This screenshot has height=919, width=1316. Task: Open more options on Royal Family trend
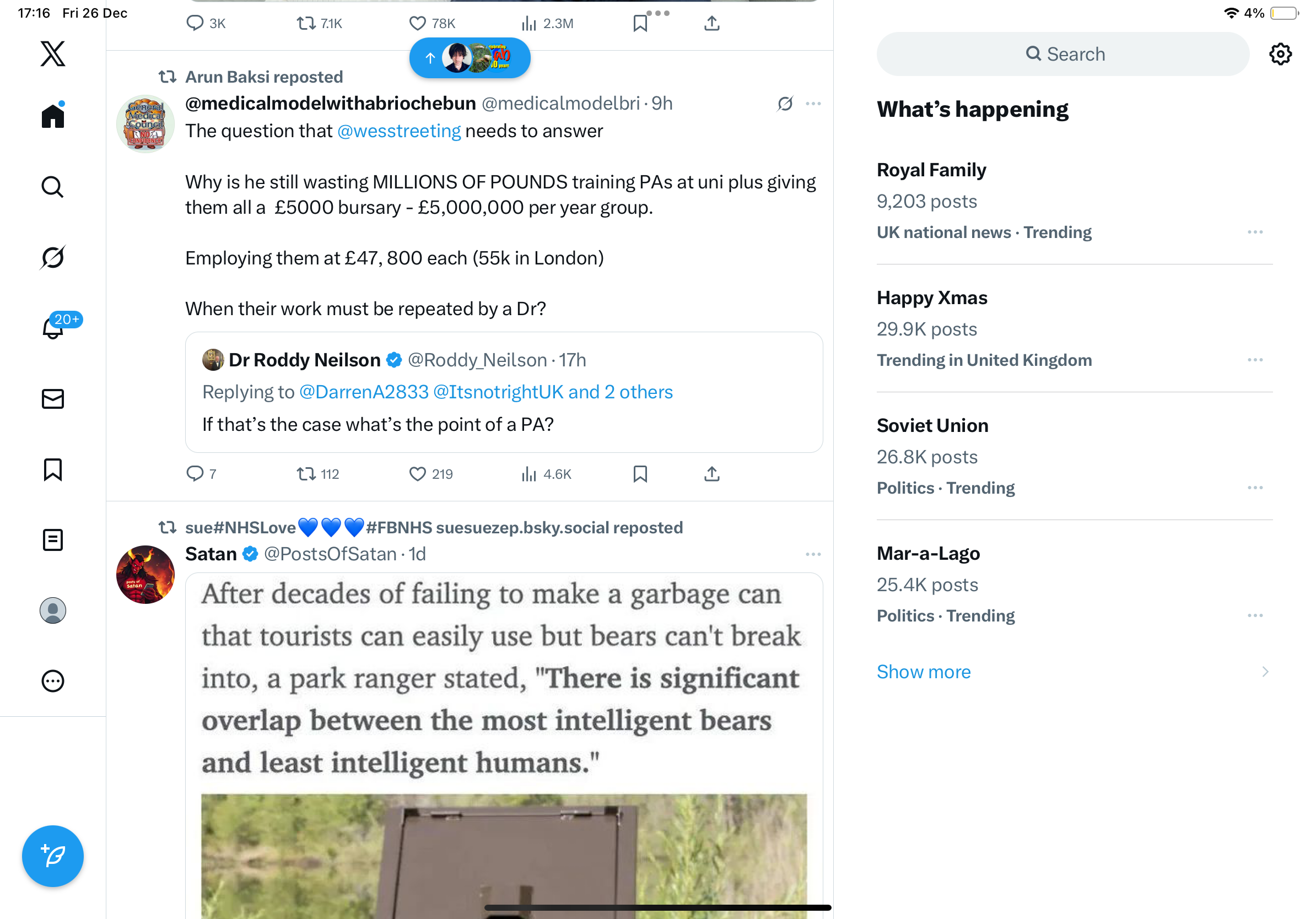point(1255,232)
